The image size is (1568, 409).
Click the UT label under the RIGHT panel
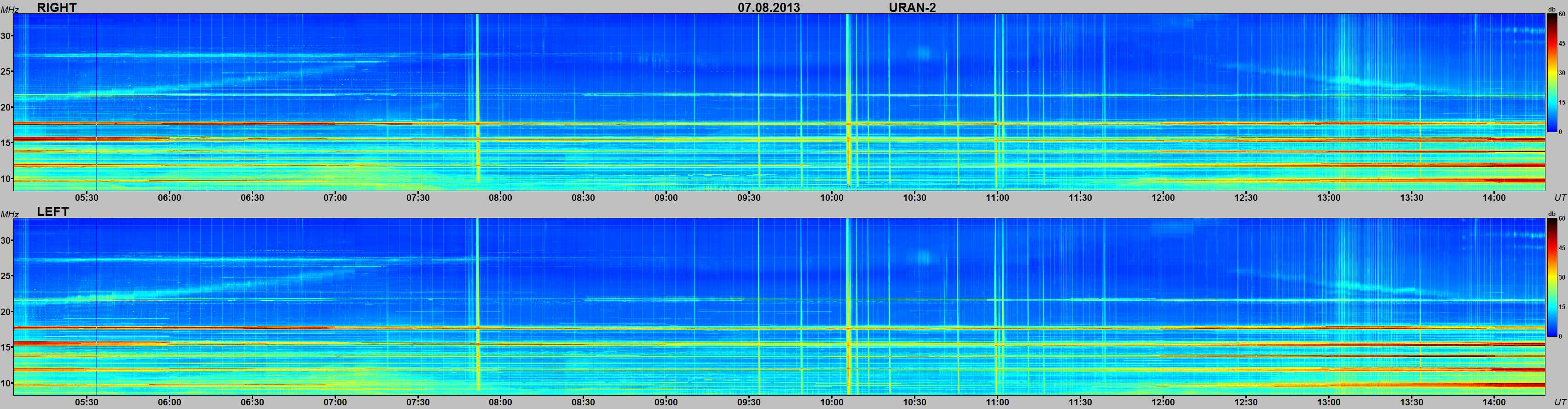pos(1560,198)
